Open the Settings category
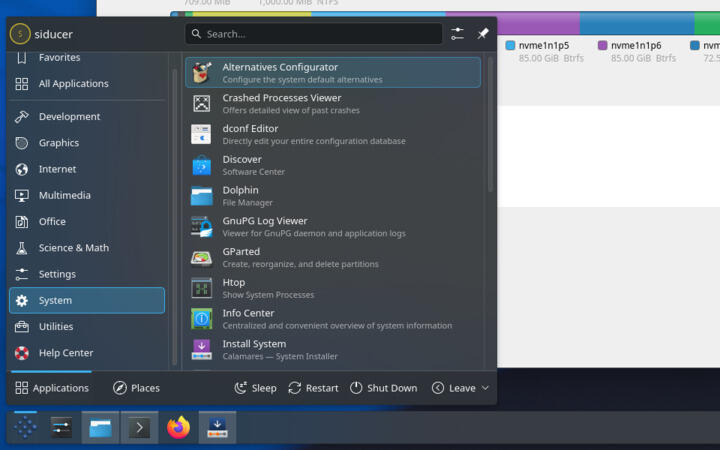This screenshot has width=720, height=450. click(87, 274)
